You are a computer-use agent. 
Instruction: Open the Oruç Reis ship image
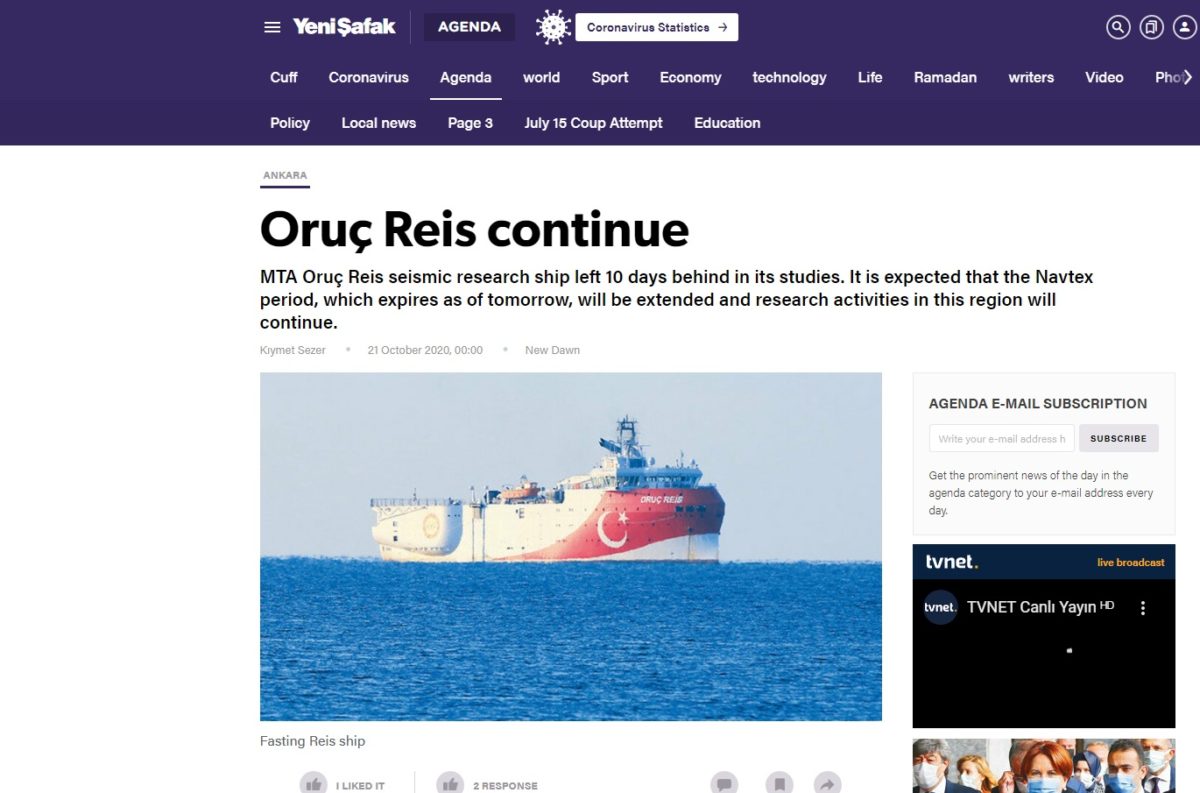coord(571,547)
